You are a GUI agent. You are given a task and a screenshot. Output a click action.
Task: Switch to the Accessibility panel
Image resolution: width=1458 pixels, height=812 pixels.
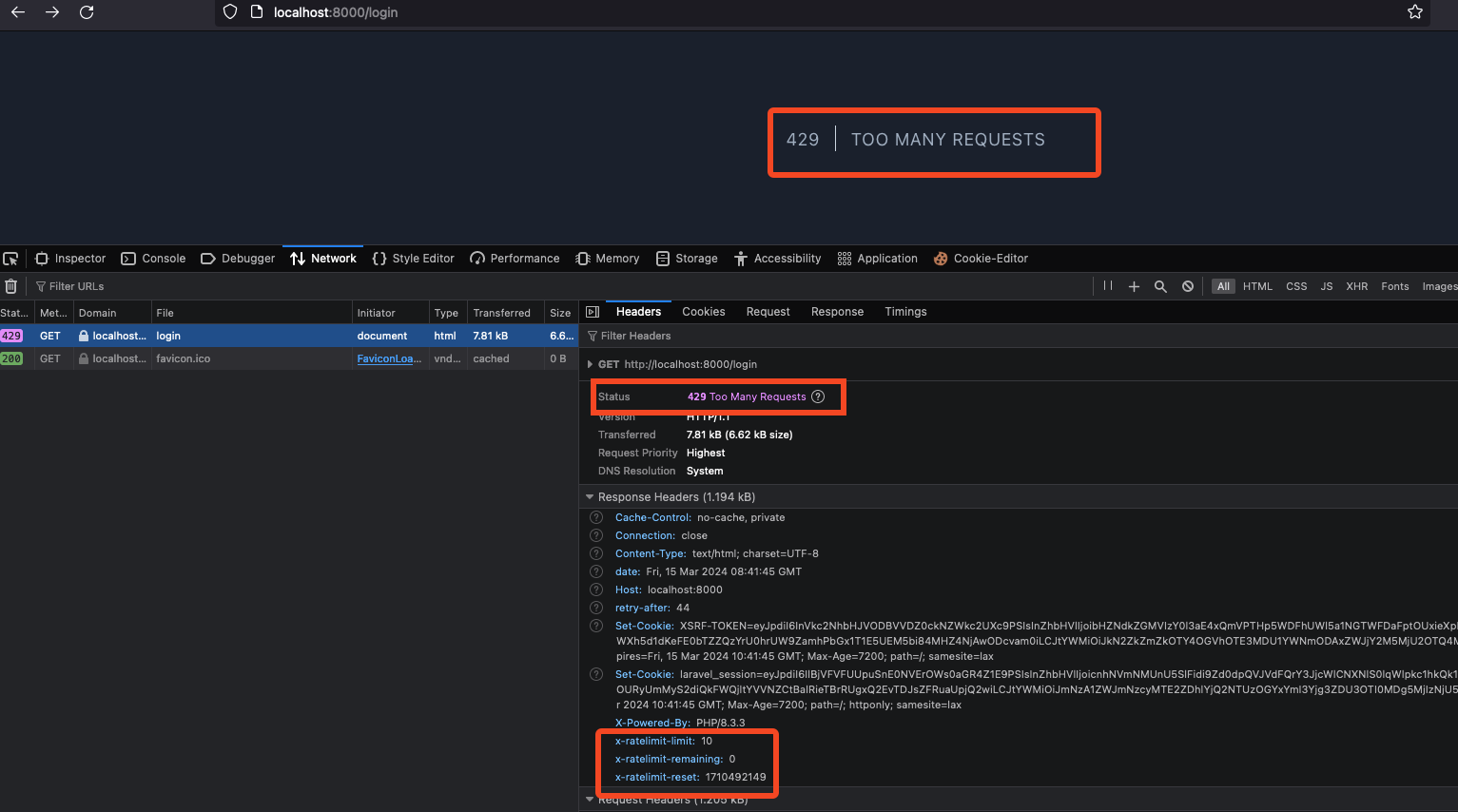(x=778, y=259)
